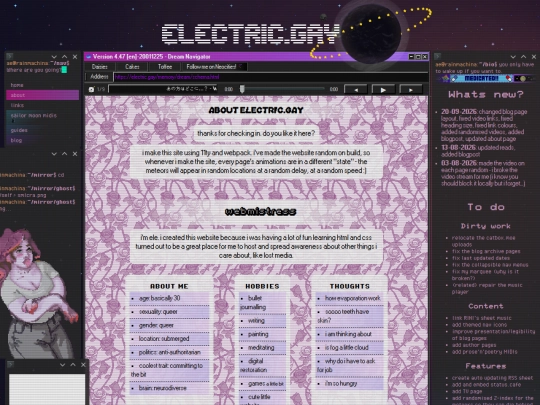Click the Dream Navigator title bar logo icon

click(89, 57)
